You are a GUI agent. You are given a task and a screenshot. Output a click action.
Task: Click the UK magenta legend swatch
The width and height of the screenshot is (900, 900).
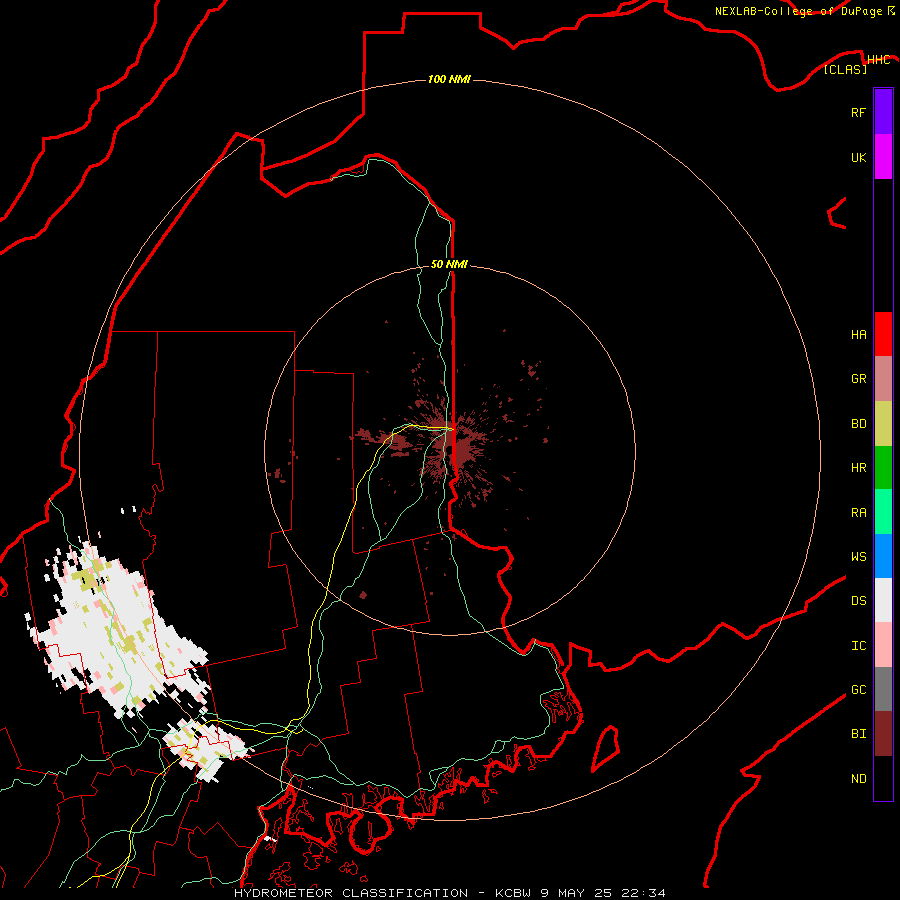pyautogui.click(x=883, y=157)
